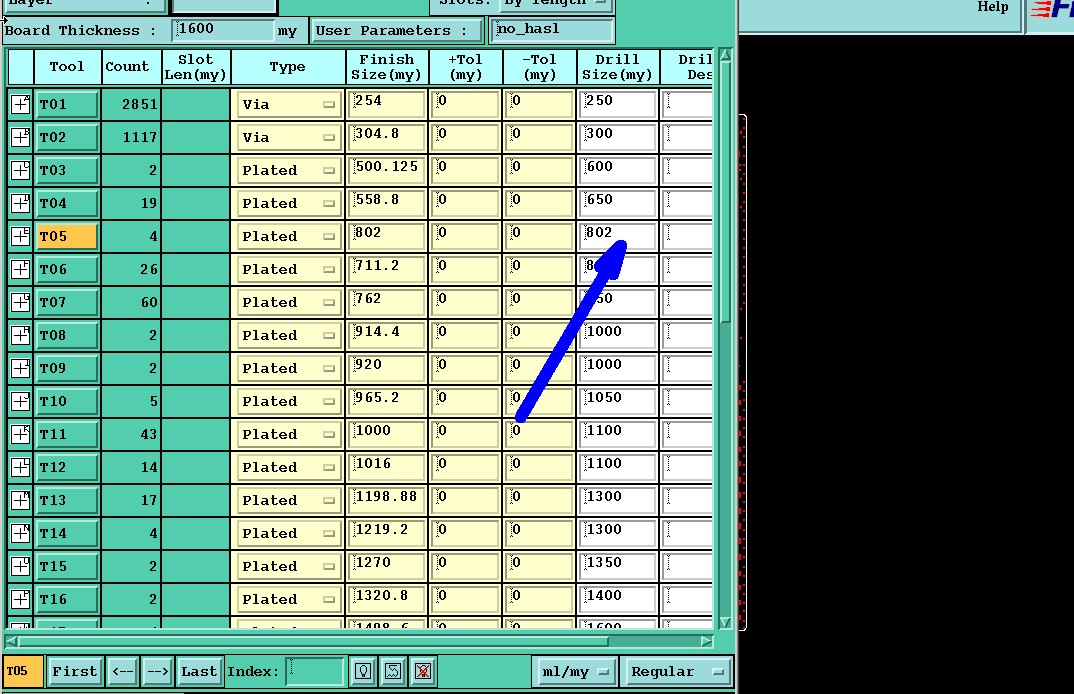Click the vertical scrollbar thumb
Screen dimensions: 1074x694
pyautogui.click(x=725, y=193)
